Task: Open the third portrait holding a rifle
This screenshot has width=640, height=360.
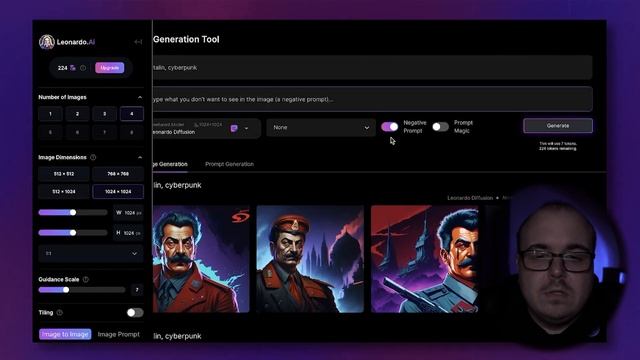Action: click(x=424, y=259)
